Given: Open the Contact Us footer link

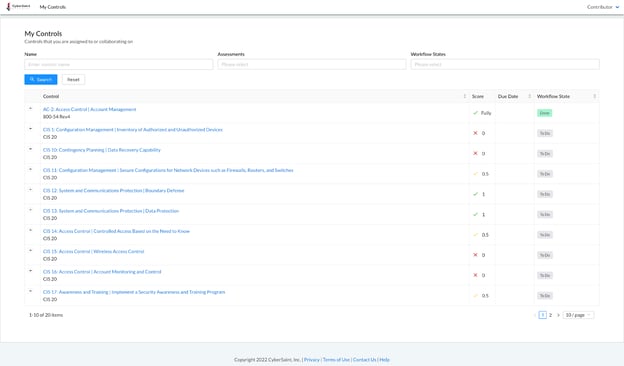Looking at the screenshot, I should (365, 360).
